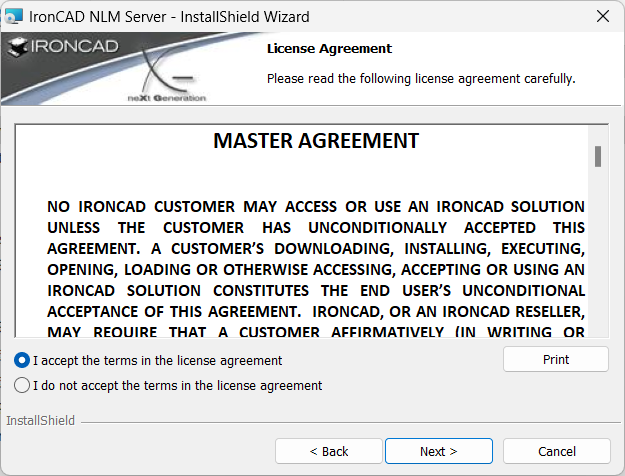Continue installation with Next button

pos(439,451)
